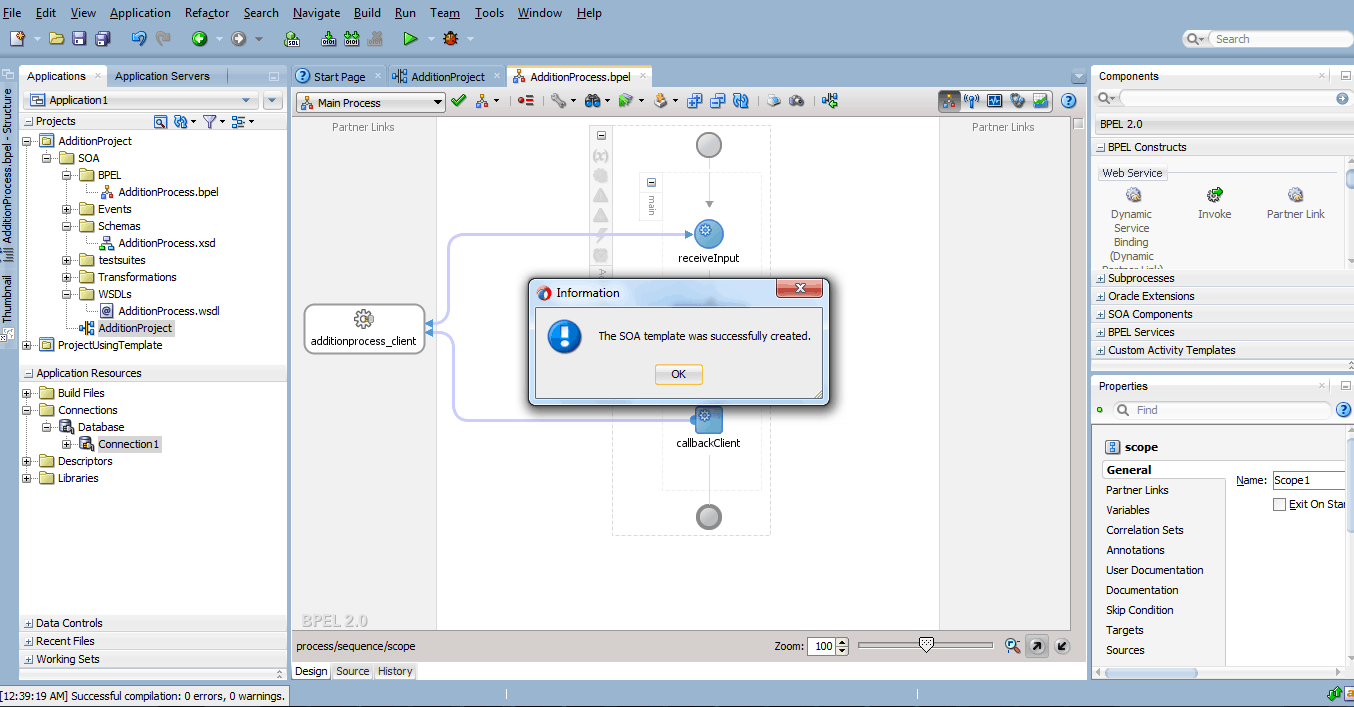This screenshot has height=707, width=1354.
Task: Open the Navigate menu
Action: coord(316,13)
